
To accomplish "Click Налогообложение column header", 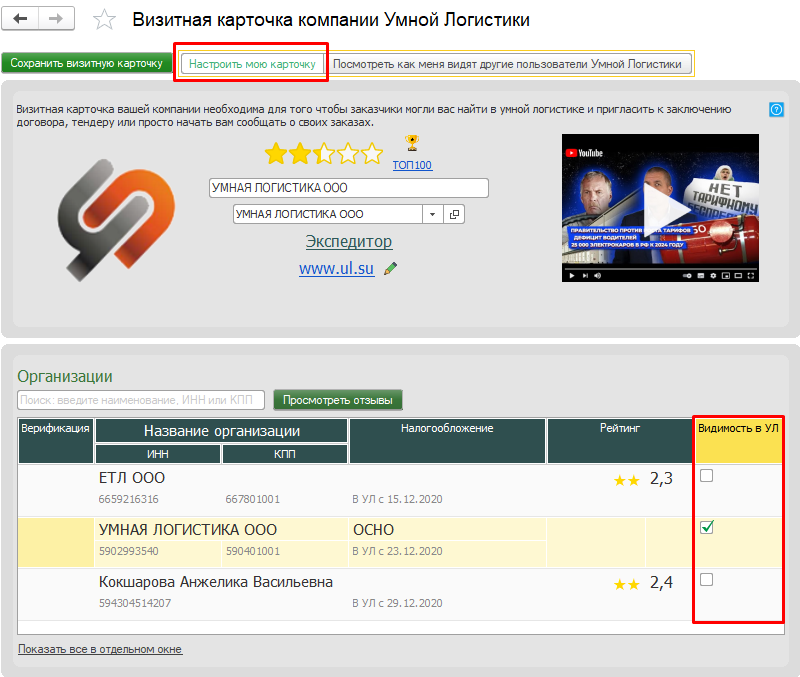I will (447, 441).
